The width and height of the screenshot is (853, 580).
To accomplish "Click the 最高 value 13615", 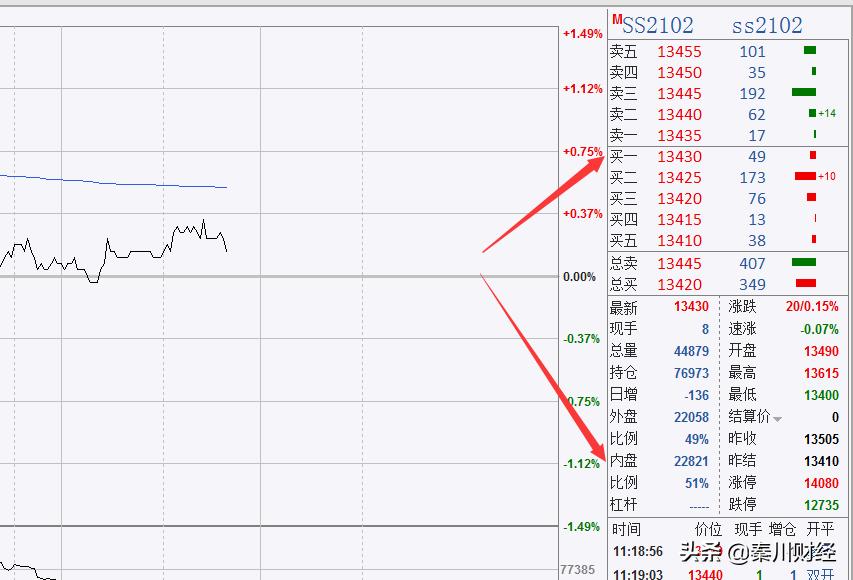I will pyautogui.click(x=821, y=373).
